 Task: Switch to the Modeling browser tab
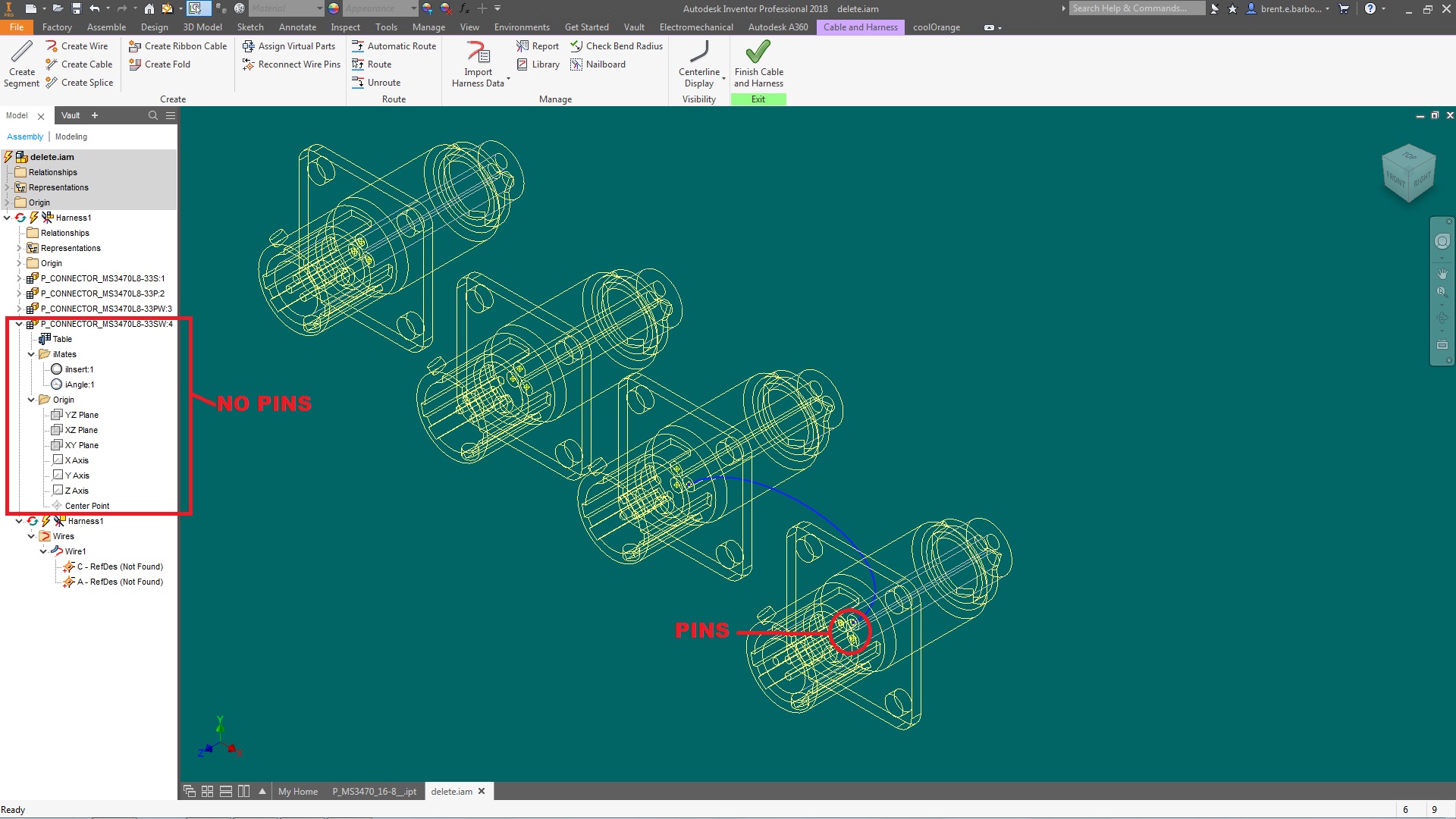[71, 136]
